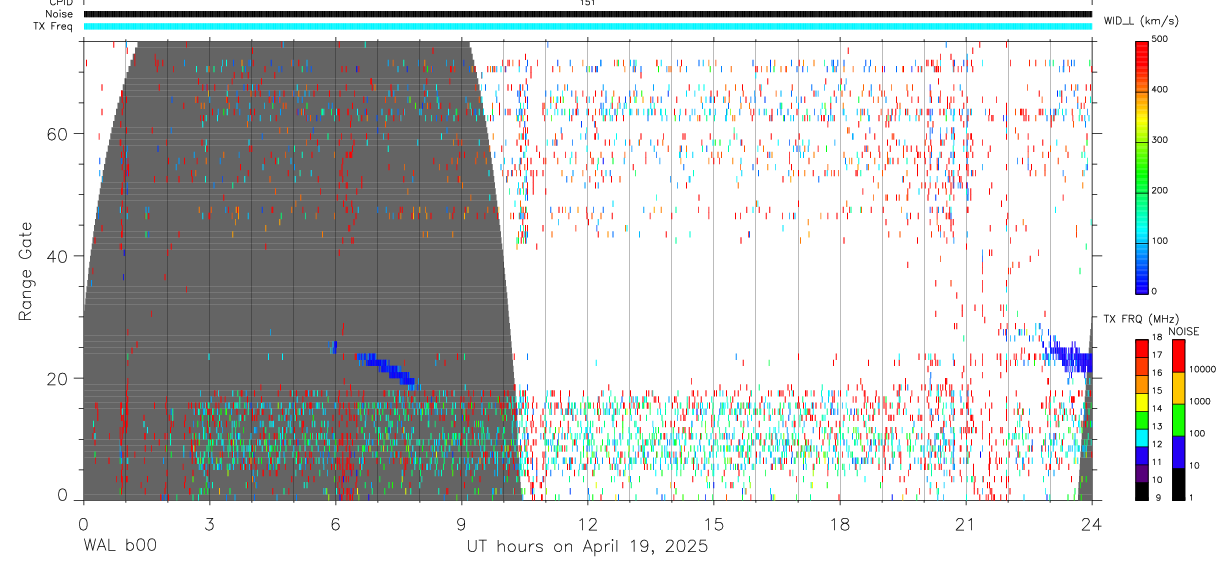The height and width of the screenshot is (567, 1228).
Task: Click the '200' tick on width colorbar
Action: pos(1160,190)
